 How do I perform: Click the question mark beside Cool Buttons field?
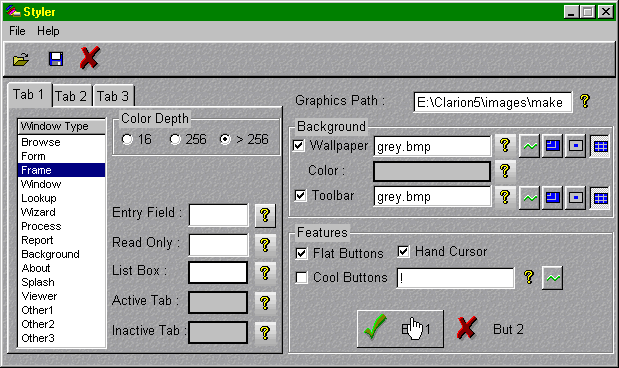pos(529,277)
